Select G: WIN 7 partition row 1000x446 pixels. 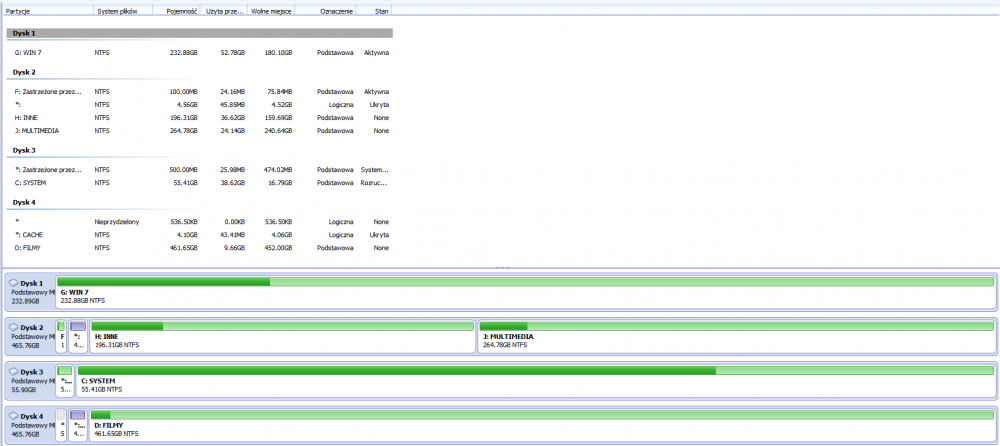[200, 52]
